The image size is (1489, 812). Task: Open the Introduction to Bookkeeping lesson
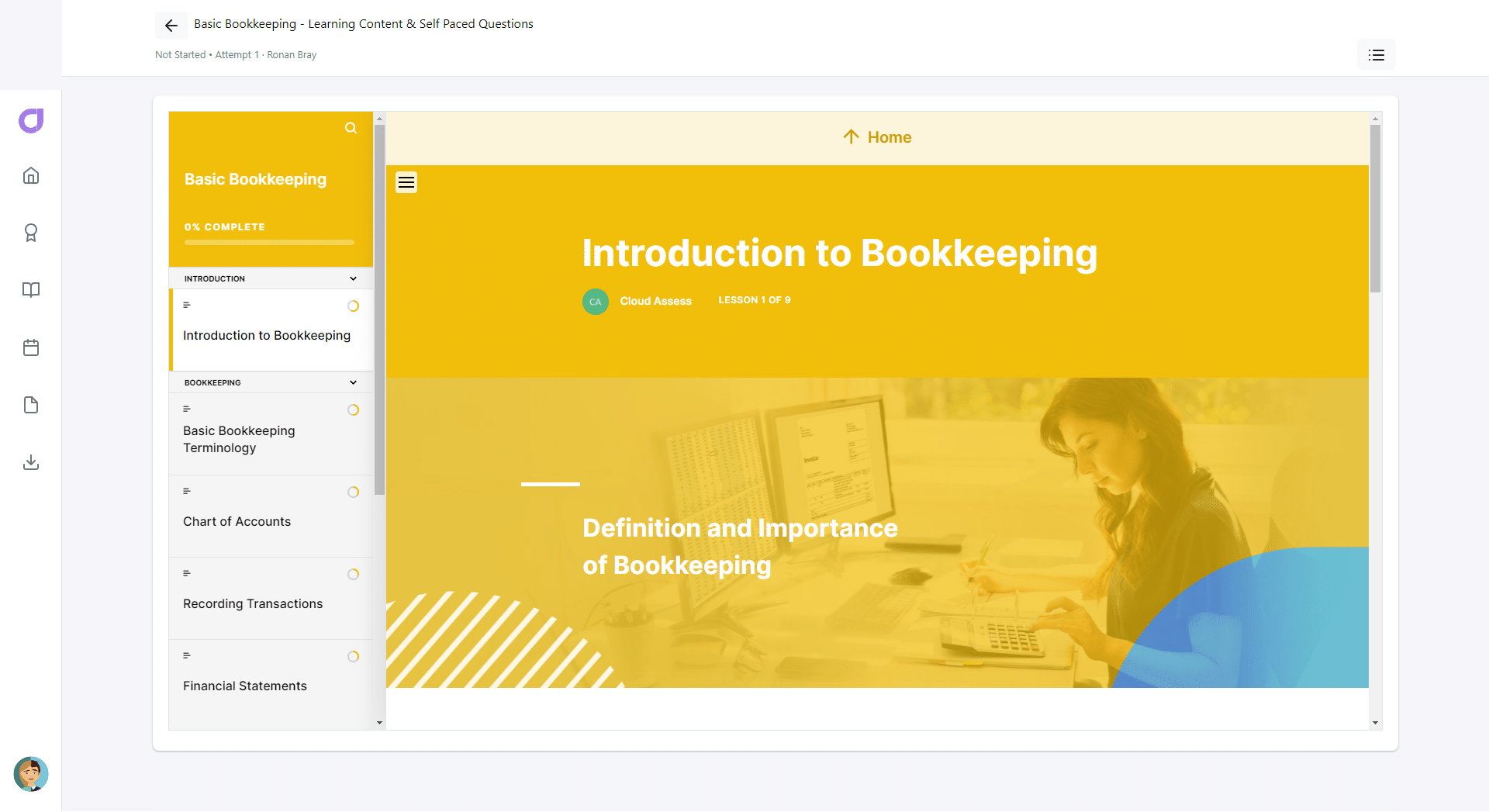pos(271,330)
